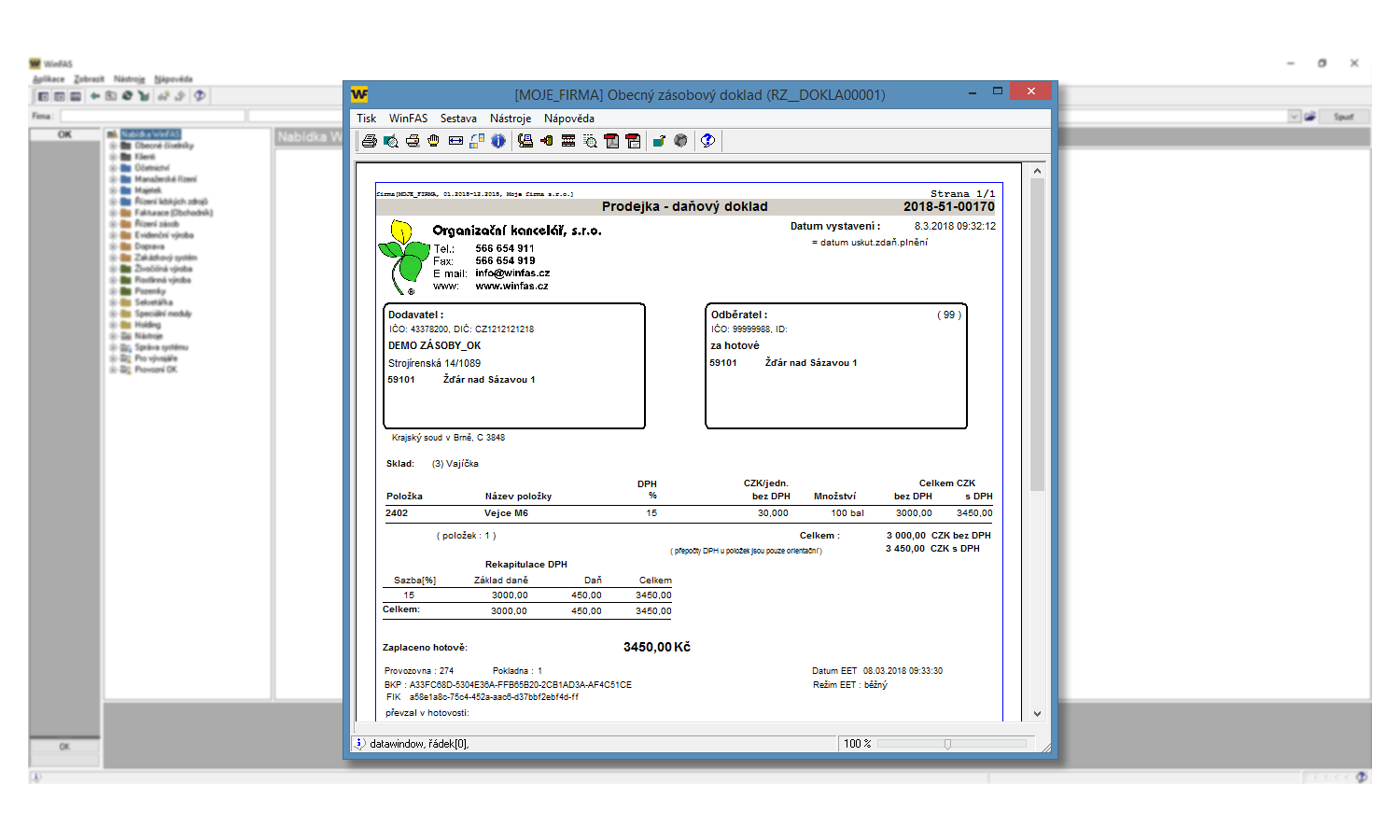Select Živočišná výroba tree item
The width and height of the screenshot is (1400, 840).
tap(163, 269)
